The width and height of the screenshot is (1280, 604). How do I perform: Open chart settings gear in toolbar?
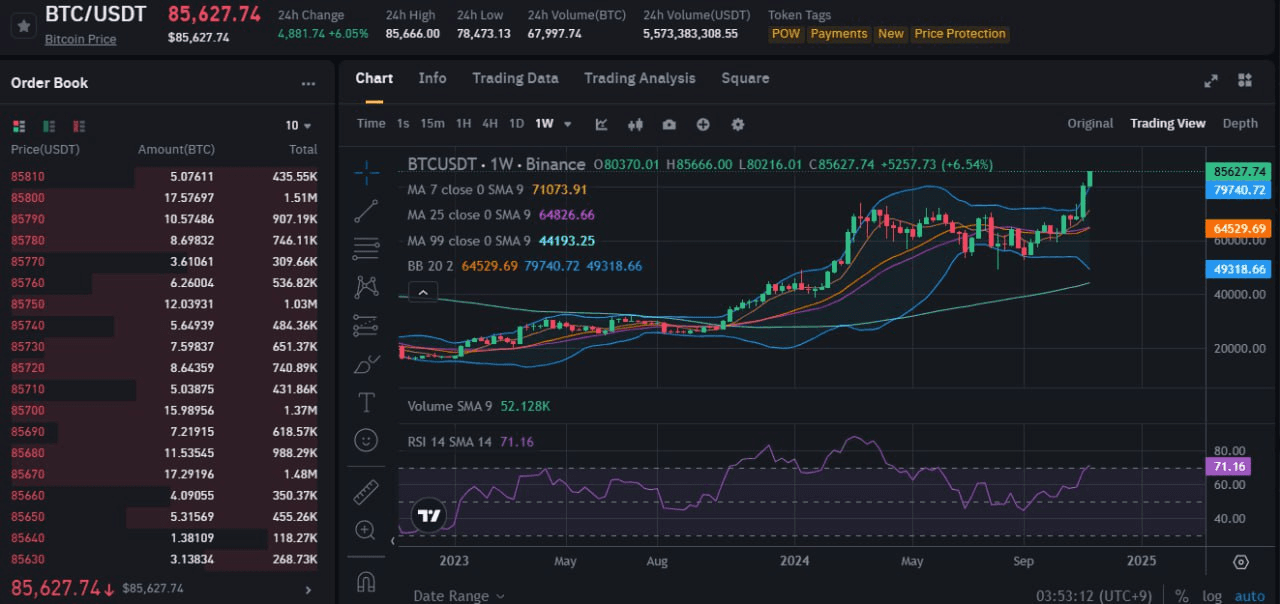coord(738,124)
